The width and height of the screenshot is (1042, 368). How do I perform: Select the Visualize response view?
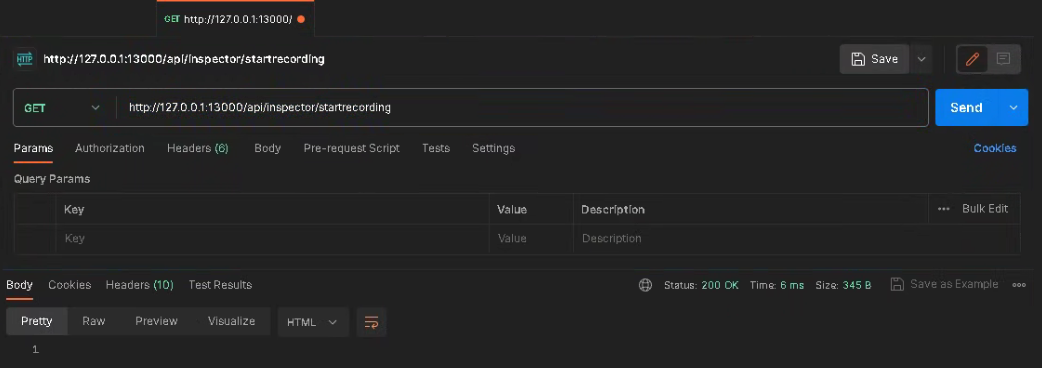tap(231, 322)
